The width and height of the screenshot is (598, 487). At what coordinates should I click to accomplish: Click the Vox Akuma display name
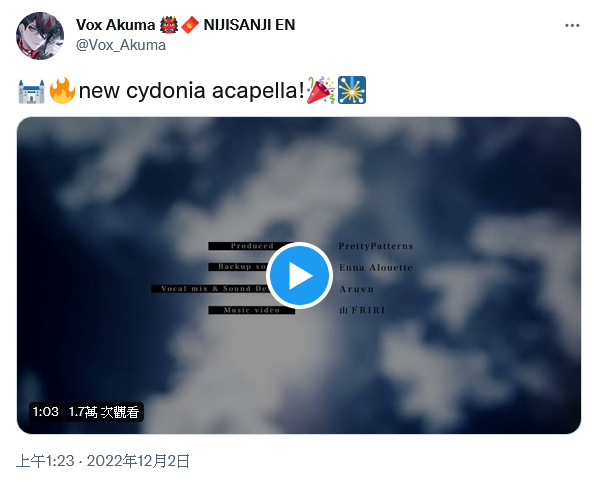click(x=115, y=25)
